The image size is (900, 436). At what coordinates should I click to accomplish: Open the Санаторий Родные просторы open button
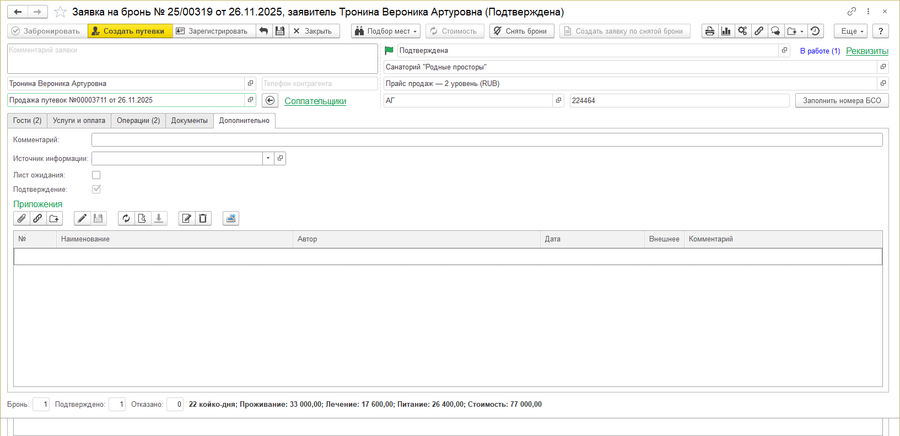(x=883, y=67)
